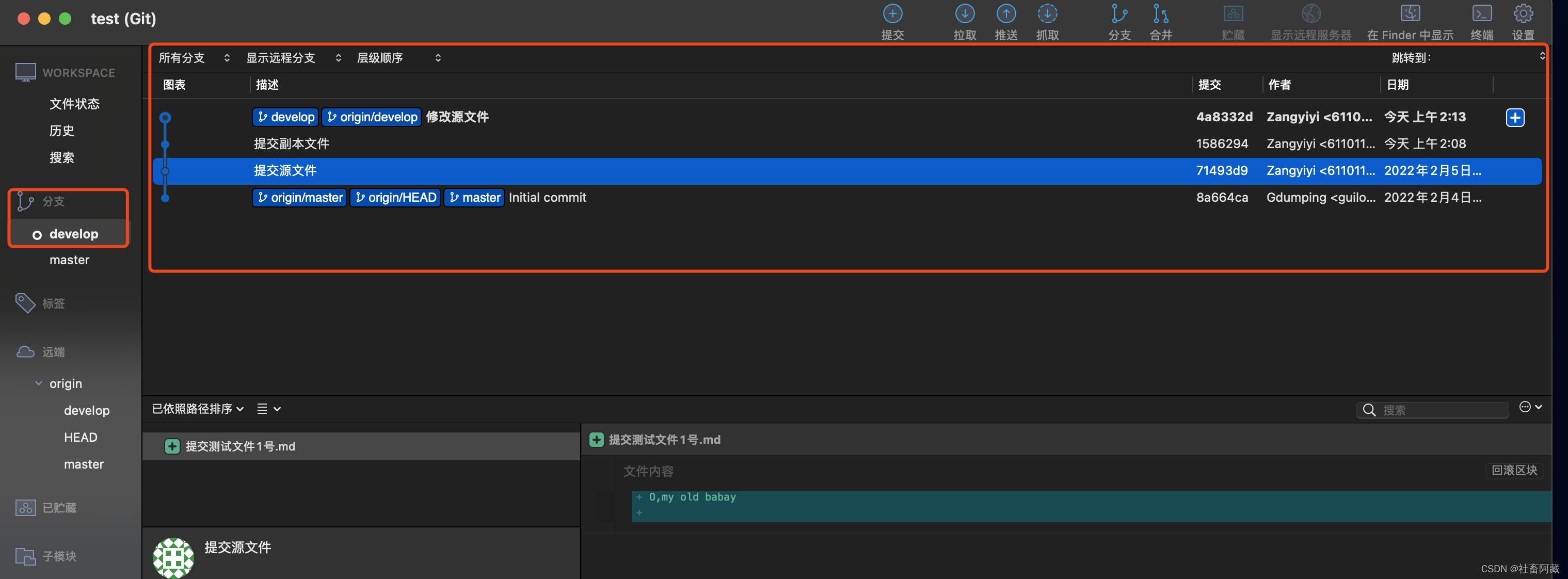Click the 抓取 fetch toolbar icon

click(1047, 14)
